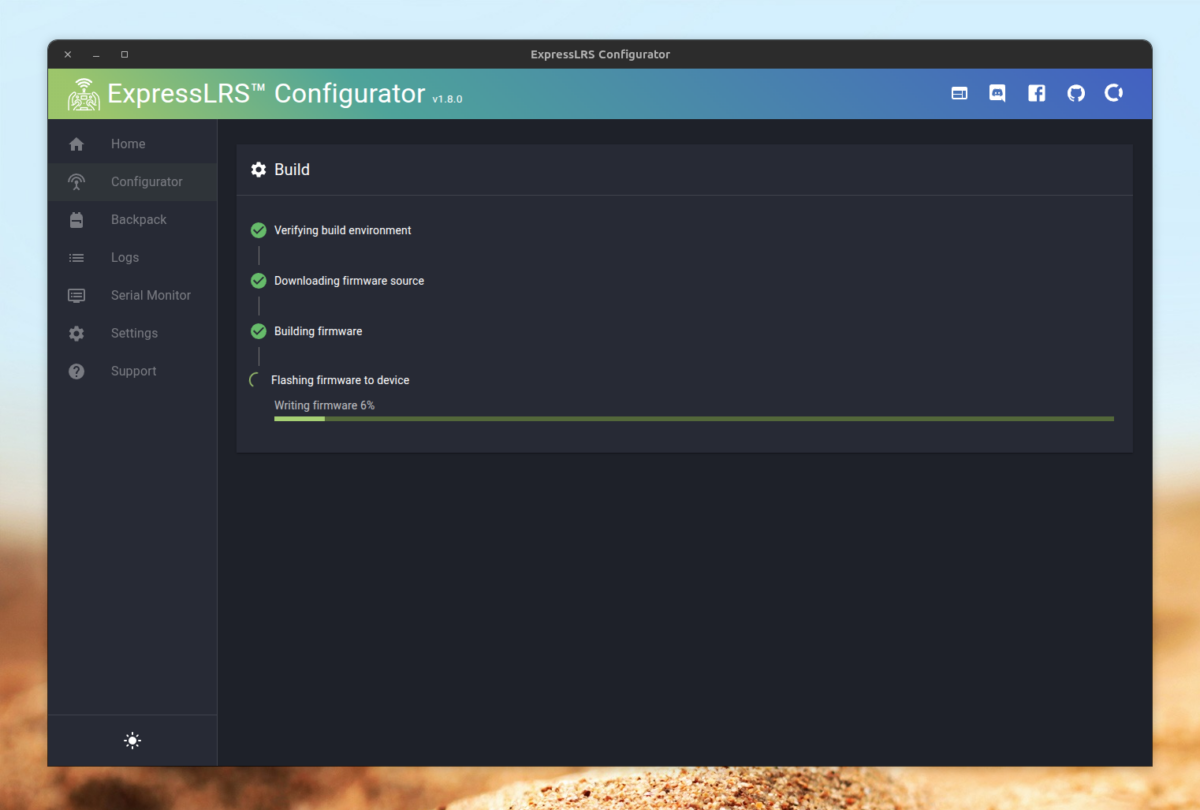Open Settings in the sidebar
1200x810 pixels.
pyautogui.click(x=132, y=334)
